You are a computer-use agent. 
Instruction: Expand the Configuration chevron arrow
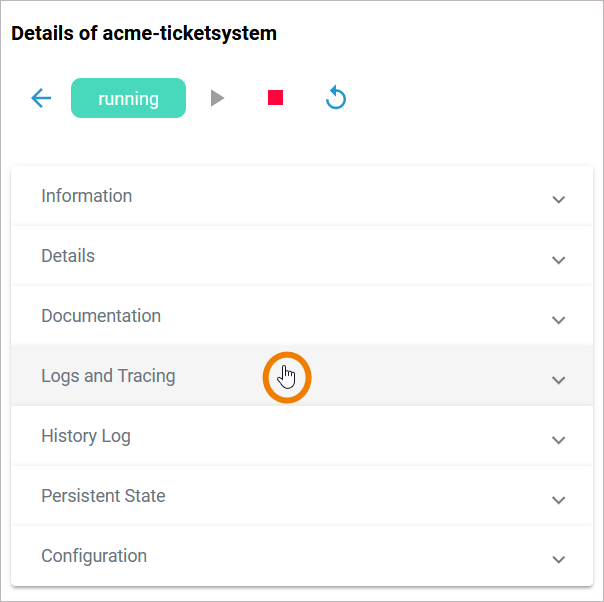click(x=559, y=559)
